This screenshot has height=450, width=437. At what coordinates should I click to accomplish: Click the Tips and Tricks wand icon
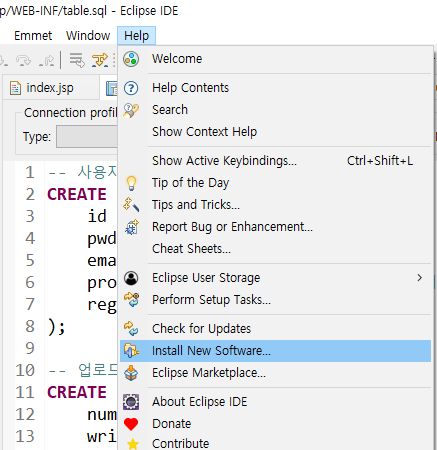click(x=131, y=205)
